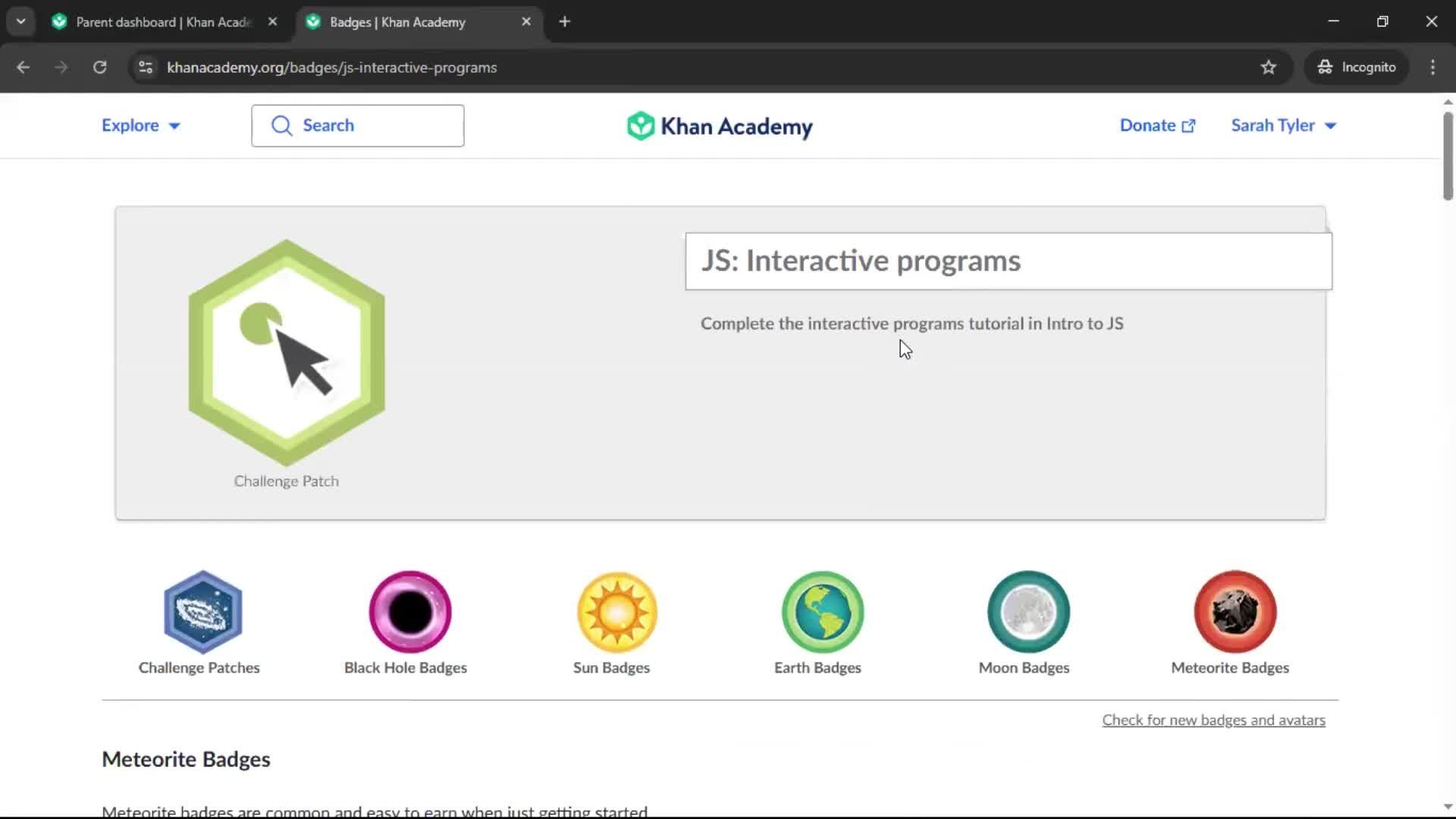Click the Earth Badges globe icon
The image size is (1456, 819).
[823, 612]
